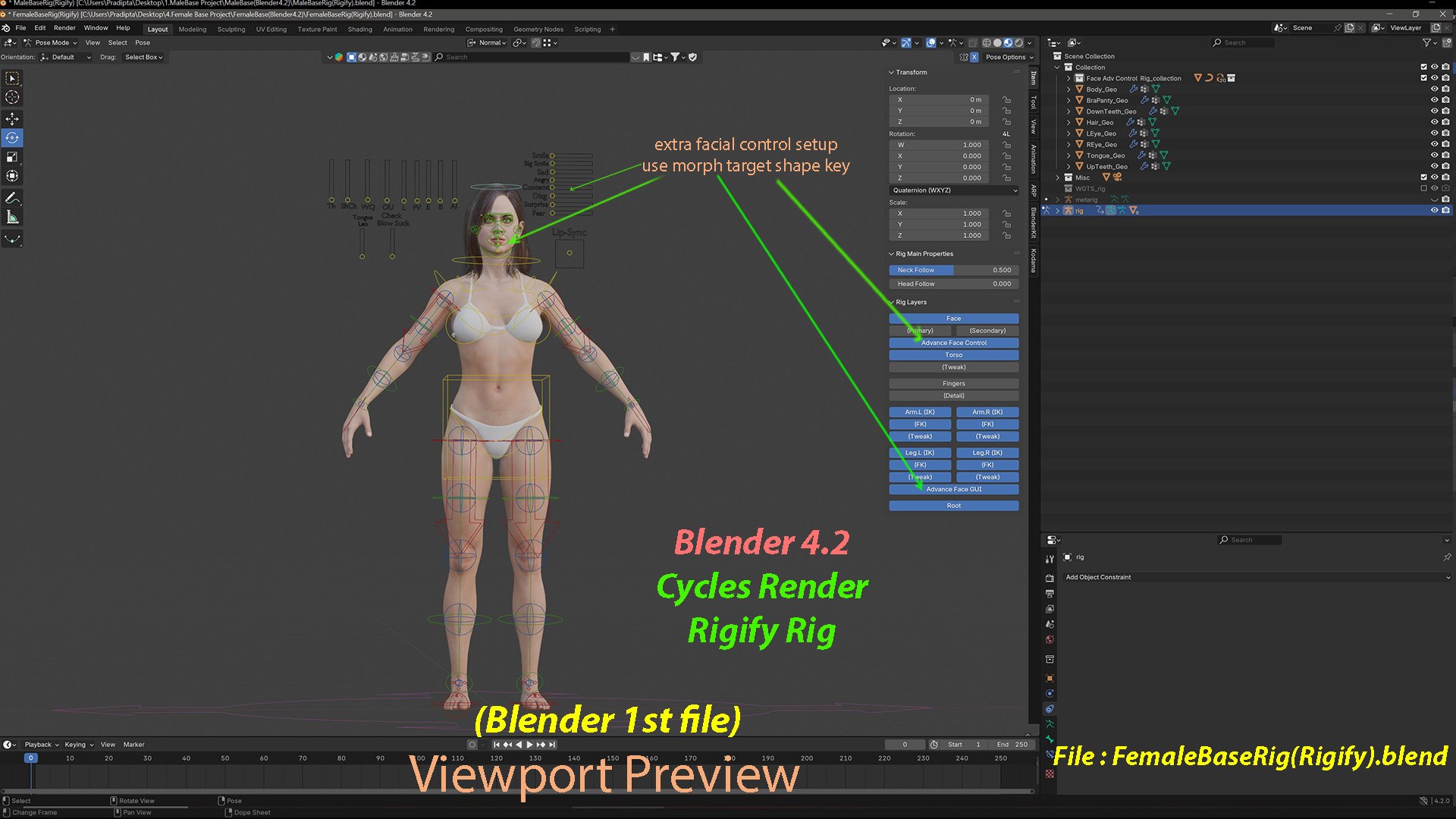Screen dimensions: 1456x819
Task: Choose the Move tool
Action: (12, 119)
